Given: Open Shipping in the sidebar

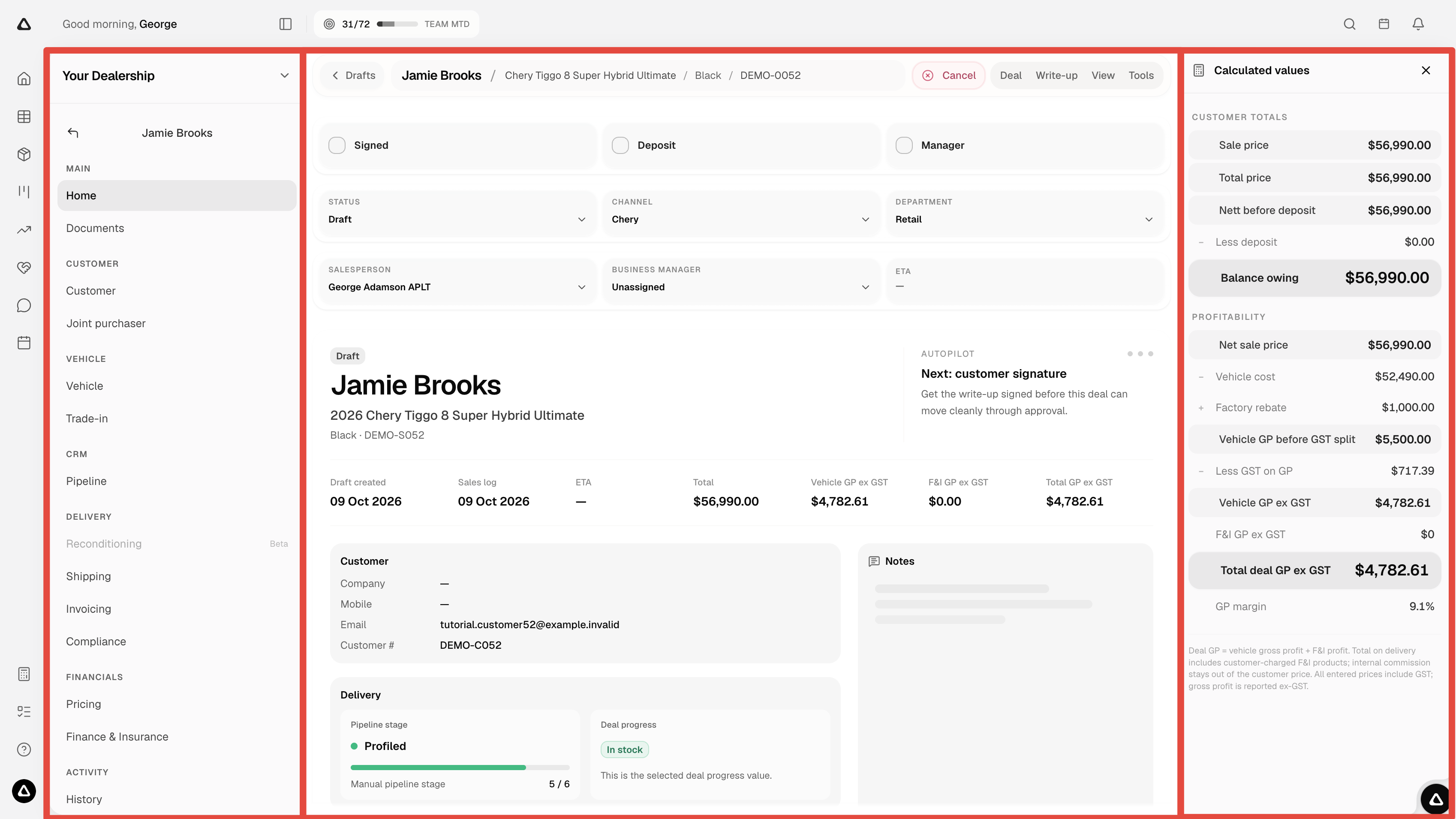Looking at the screenshot, I should 177,577.
